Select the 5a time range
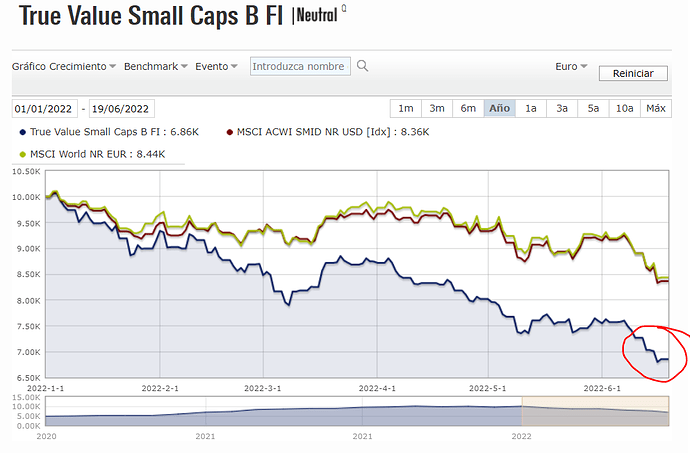 (x=593, y=108)
